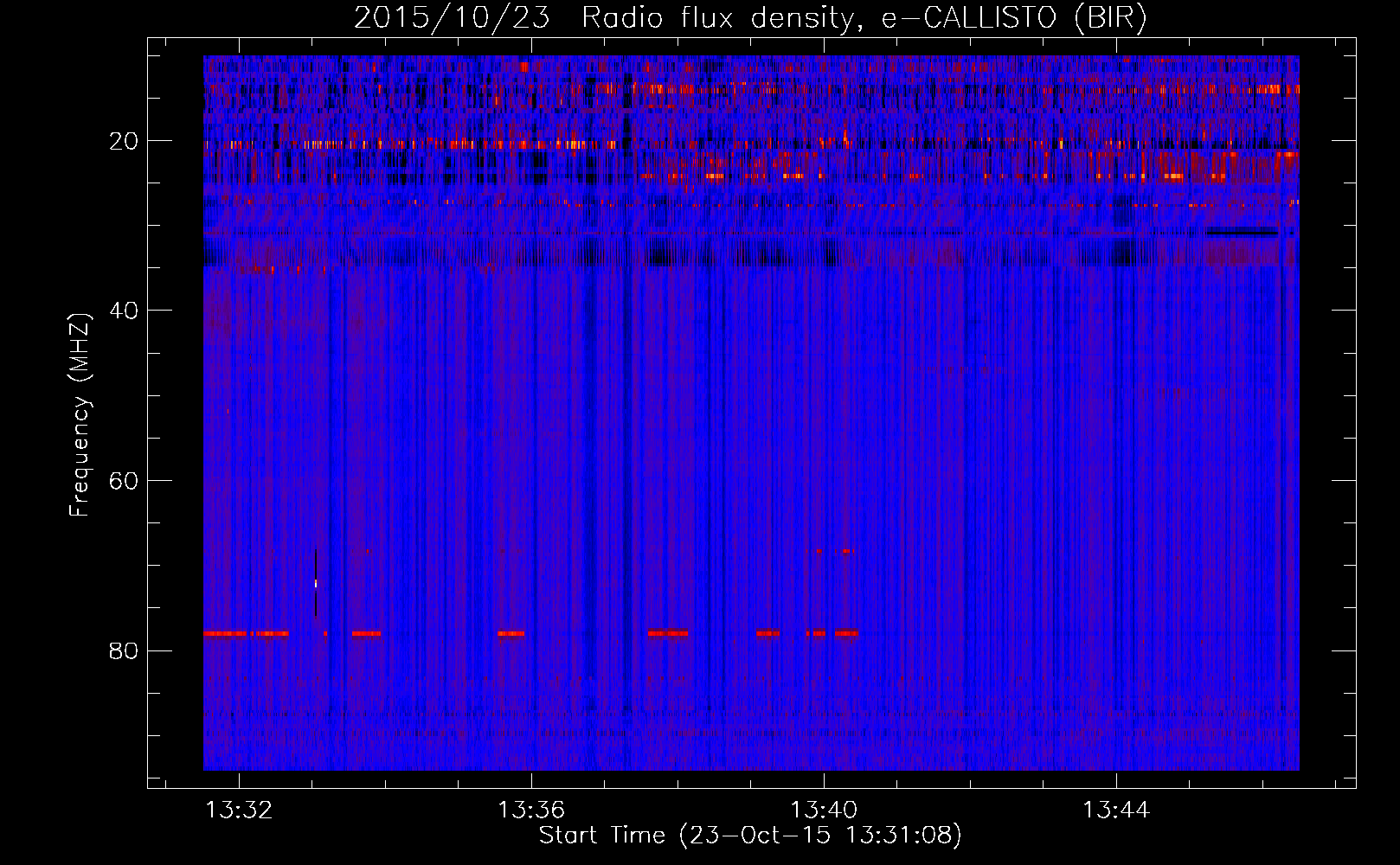Click the white spike in the spectrogram near 13:33
The image size is (1400, 865).
[316, 583]
